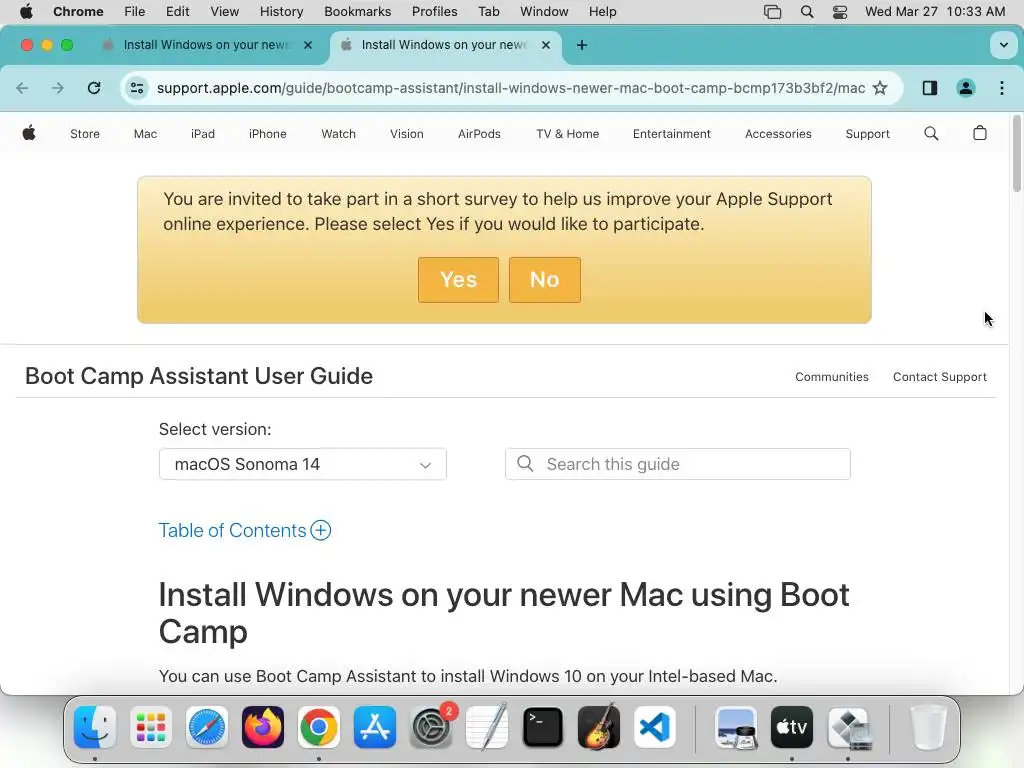The width and height of the screenshot is (1024, 768).
Task: Open the Chrome profile avatar
Action: pos(966,88)
